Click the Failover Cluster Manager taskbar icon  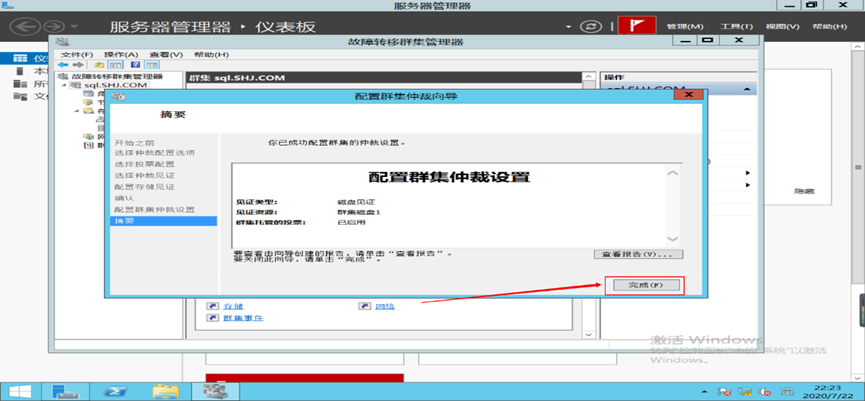pos(214,391)
